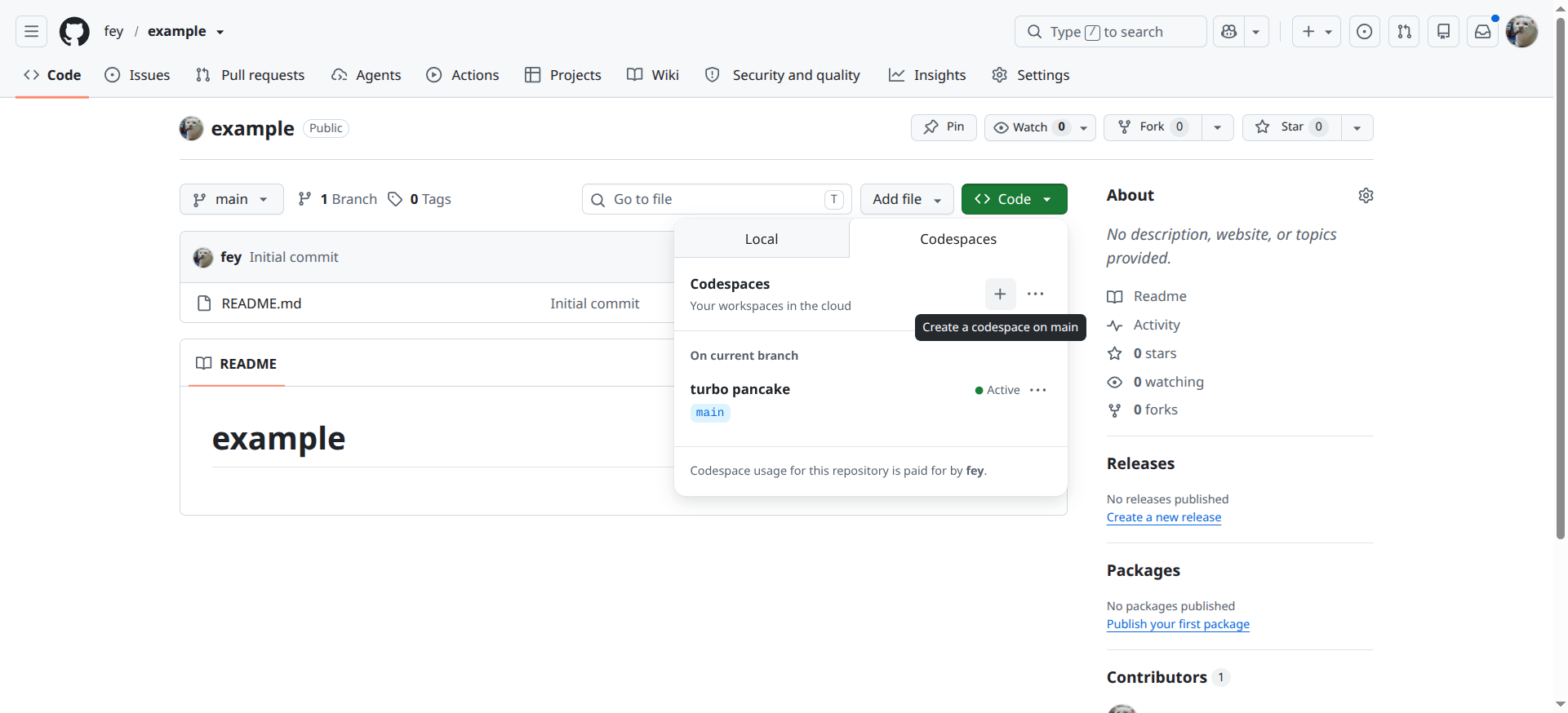Go to GitHub homepage logo
Viewport: 1568px width, 713px height.
[74, 32]
